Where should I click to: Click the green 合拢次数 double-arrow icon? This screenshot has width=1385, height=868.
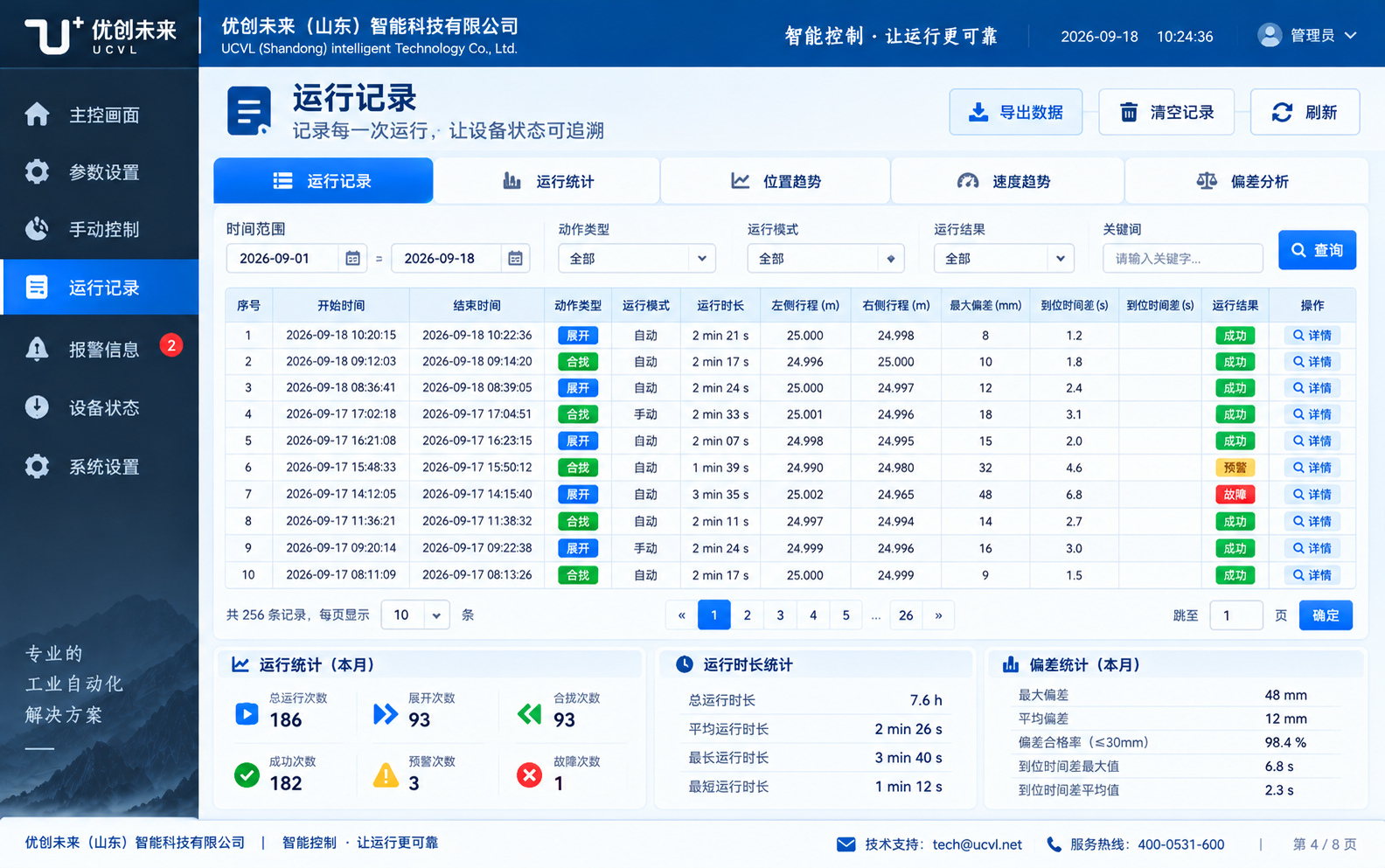(x=530, y=713)
